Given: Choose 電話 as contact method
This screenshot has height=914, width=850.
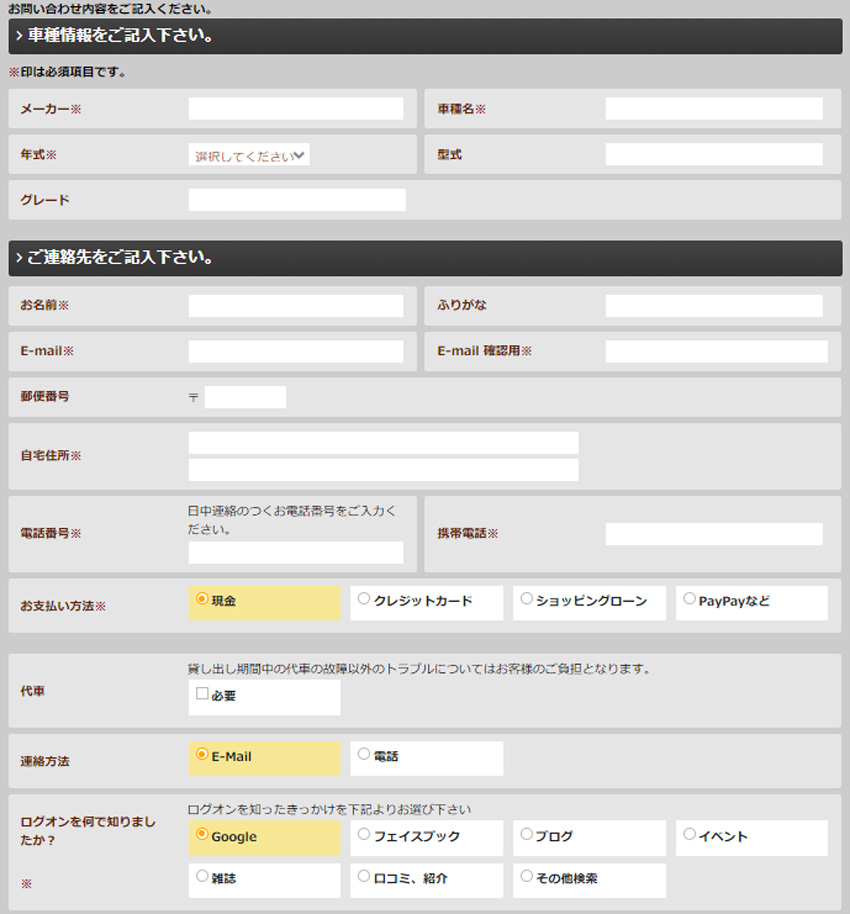Looking at the screenshot, I should [364, 755].
